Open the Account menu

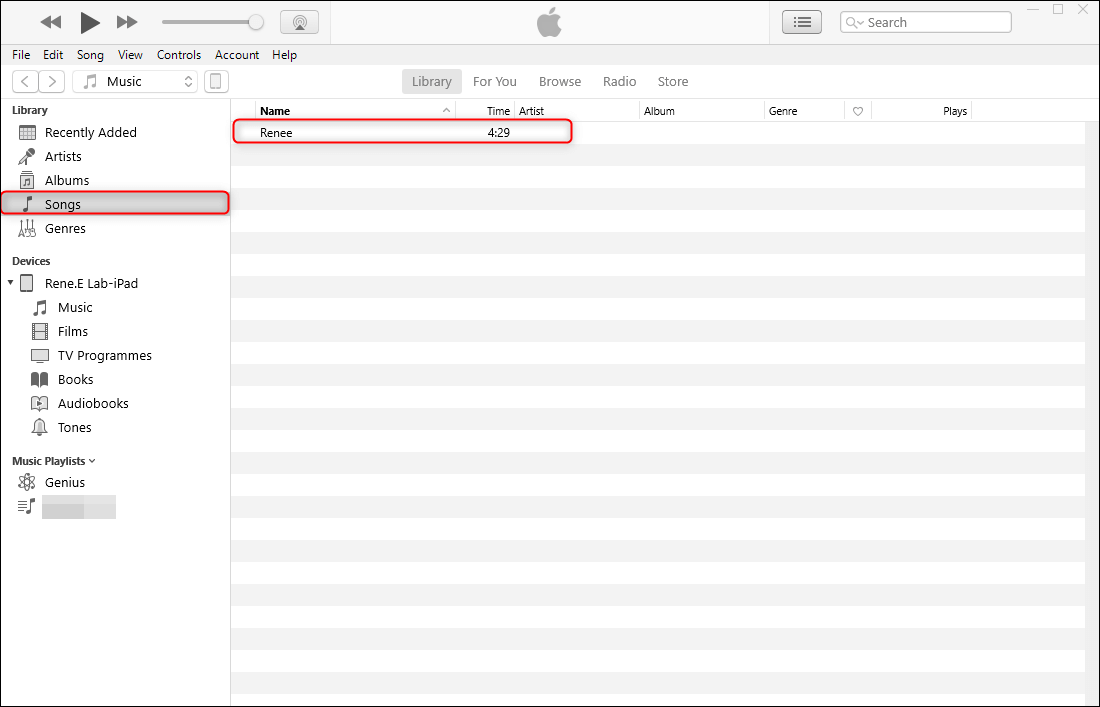236,55
